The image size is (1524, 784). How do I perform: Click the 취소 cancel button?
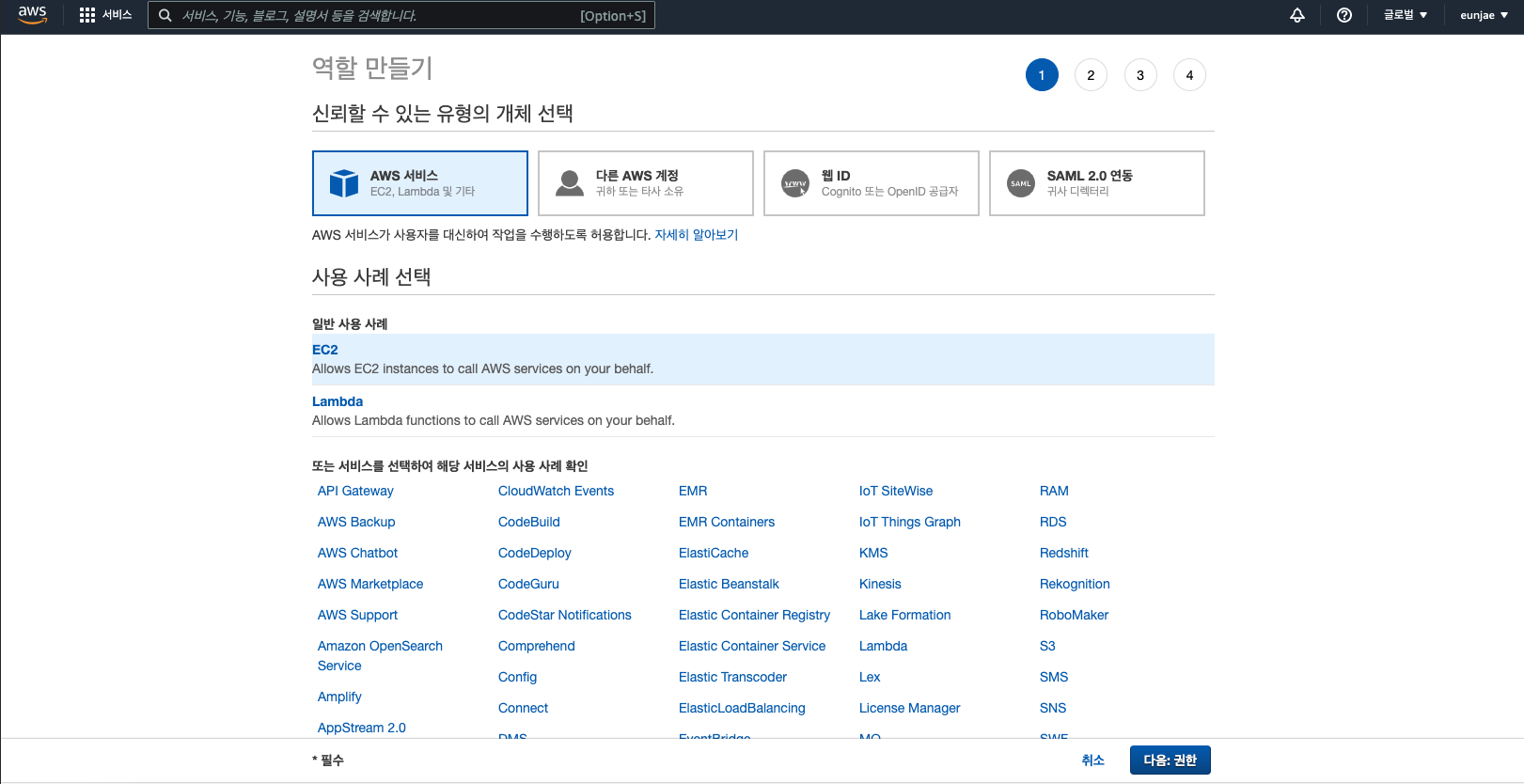tap(1092, 760)
